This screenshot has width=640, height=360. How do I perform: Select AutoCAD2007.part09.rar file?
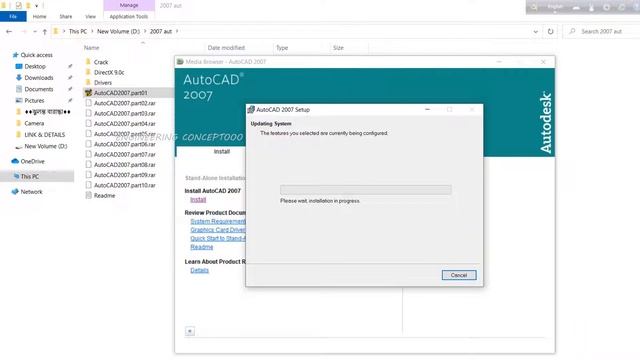(x=124, y=175)
